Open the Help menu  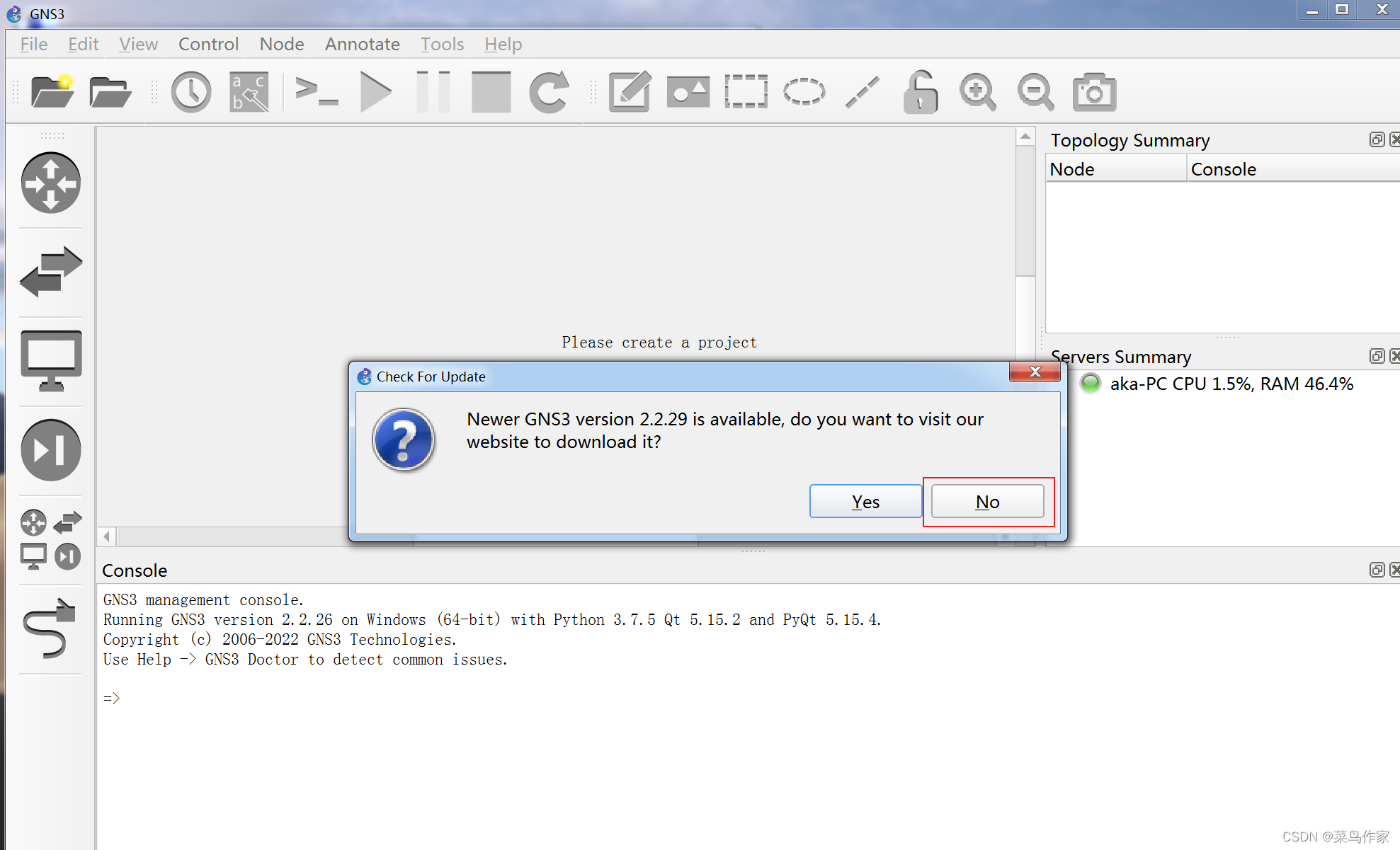click(503, 44)
